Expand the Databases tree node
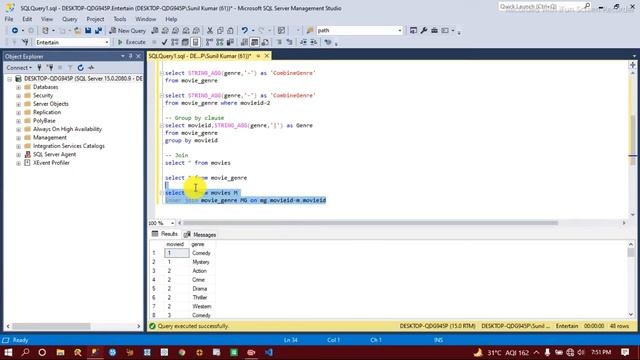 tap(18, 87)
